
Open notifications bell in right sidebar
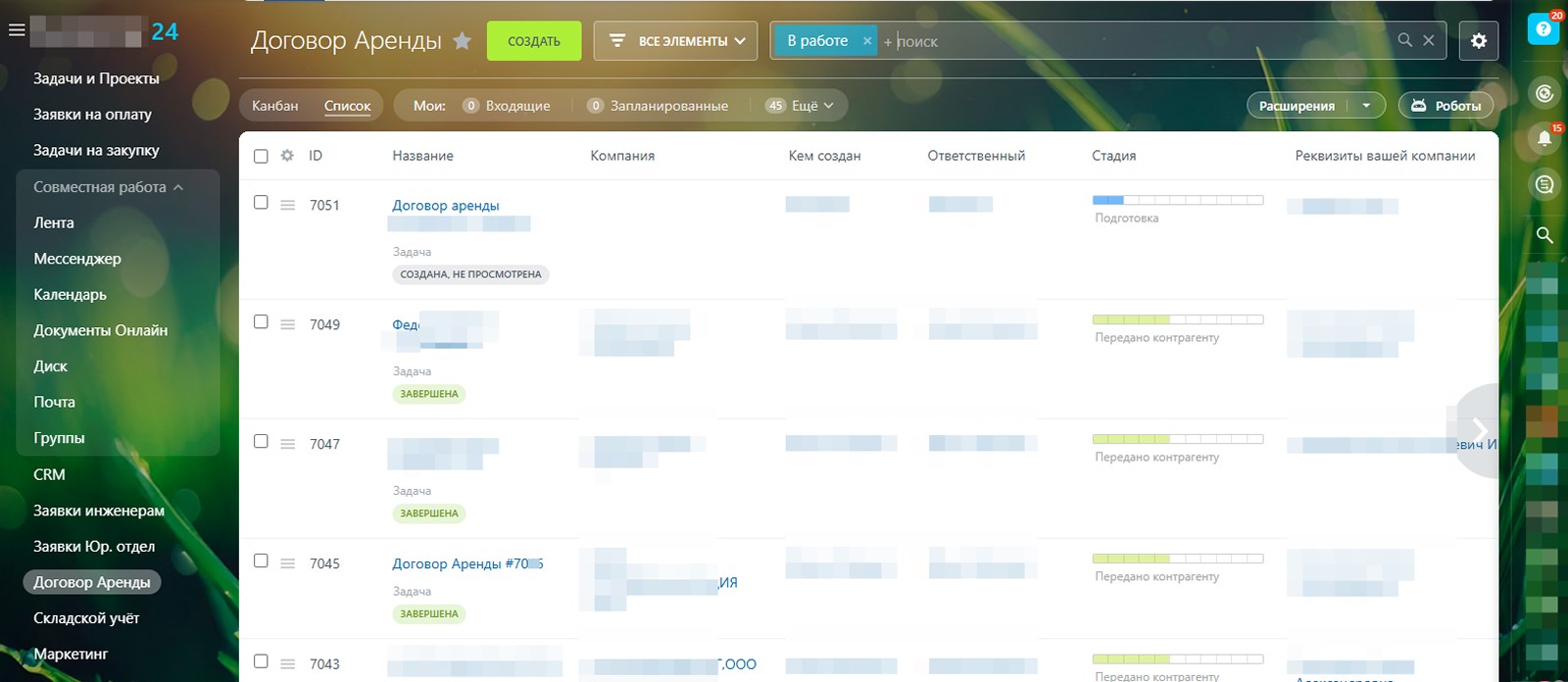1544,138
